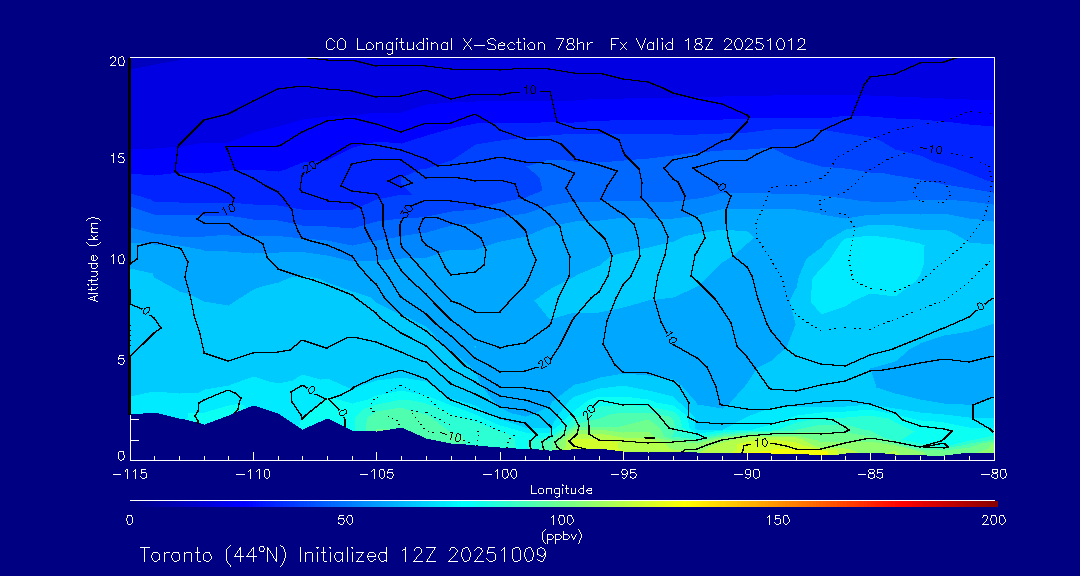Click the '(ppbv)' units label
The image size is (1080, 576).
click(x=561, y=536)
